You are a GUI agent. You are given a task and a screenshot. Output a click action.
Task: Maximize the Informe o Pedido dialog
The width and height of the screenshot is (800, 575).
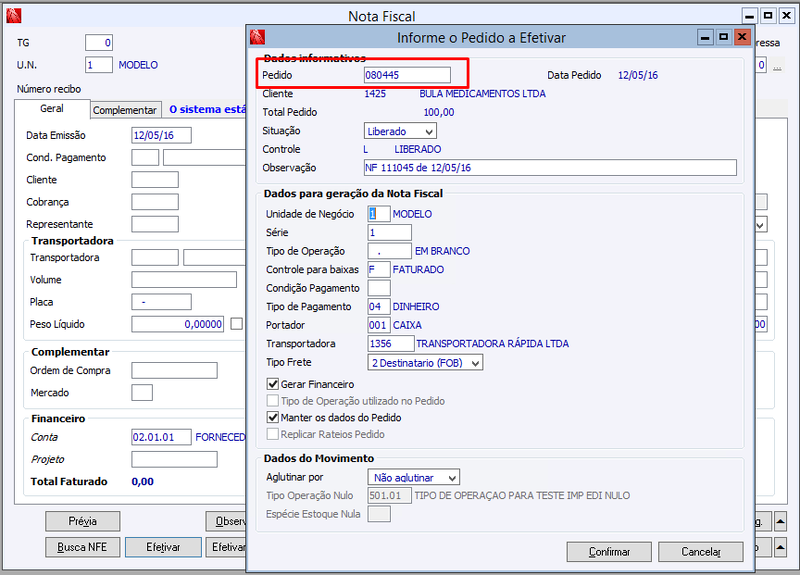point(723,37)
